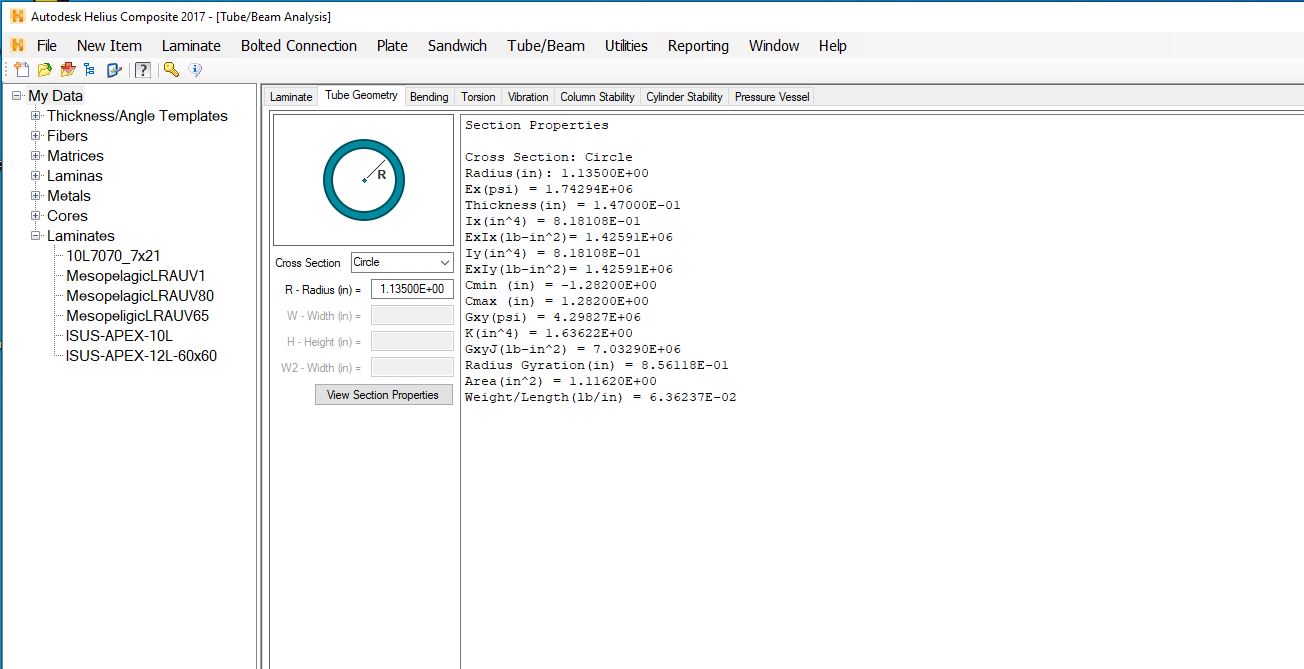Collapse the Laminates tree node
The image size is (1304, 669).
(x=36, y=236)
